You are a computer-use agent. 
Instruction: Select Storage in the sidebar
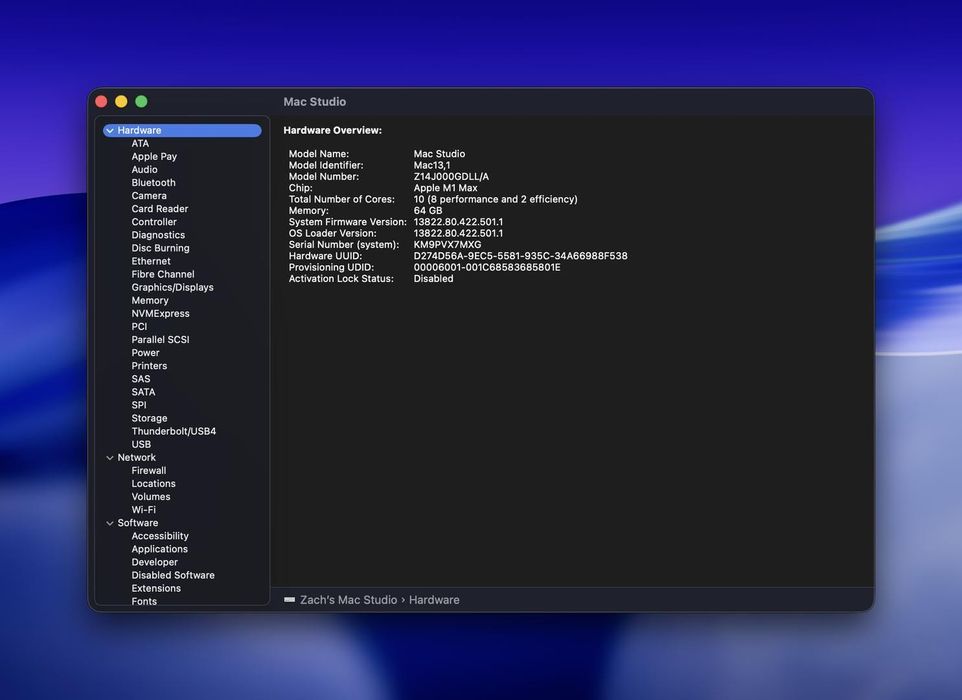[x=149, y=418]
